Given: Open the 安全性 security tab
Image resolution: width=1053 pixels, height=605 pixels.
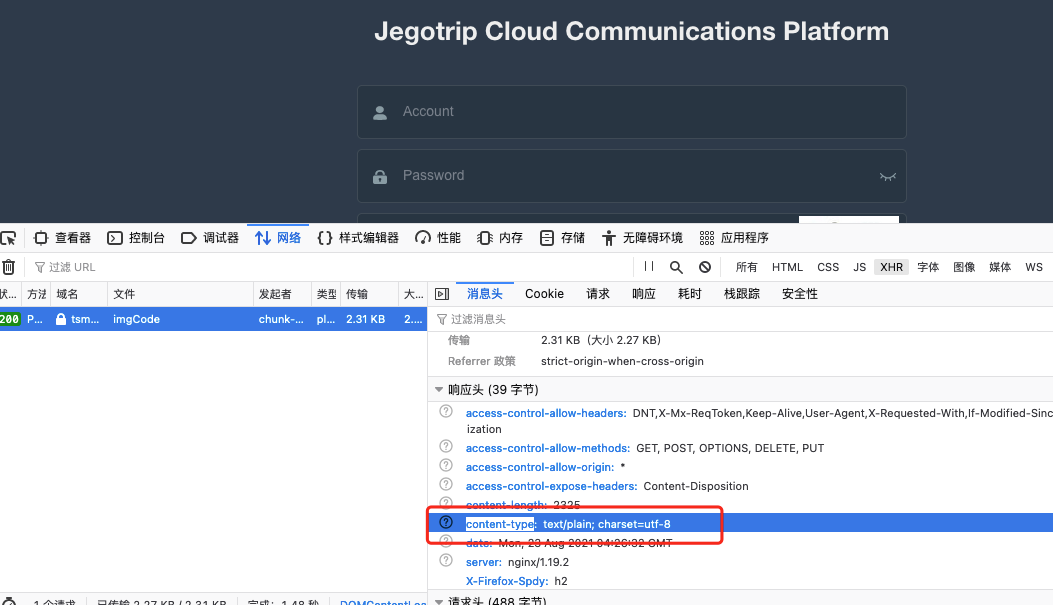Looking at the screenshot, I should pos(800,294).
